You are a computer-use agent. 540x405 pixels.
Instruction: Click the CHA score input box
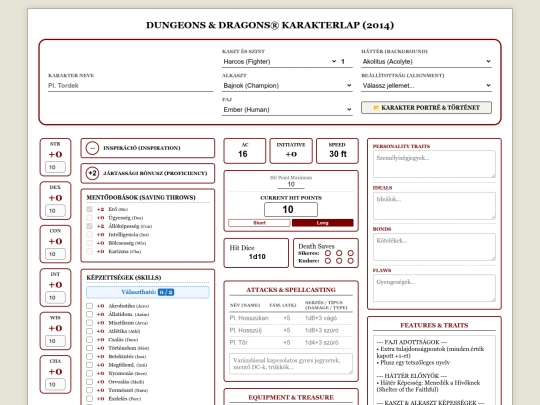(x=55, y=384)
